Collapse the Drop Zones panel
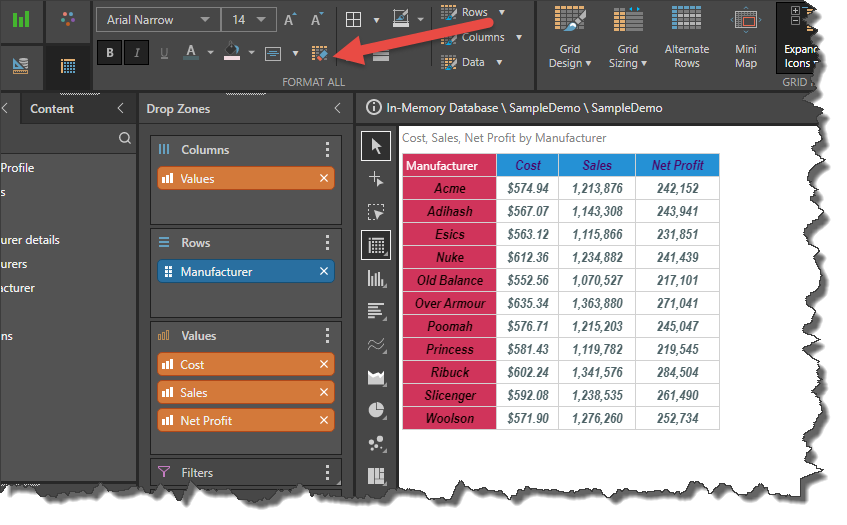The width and height of the screenshot is (847, 525). 337,109
